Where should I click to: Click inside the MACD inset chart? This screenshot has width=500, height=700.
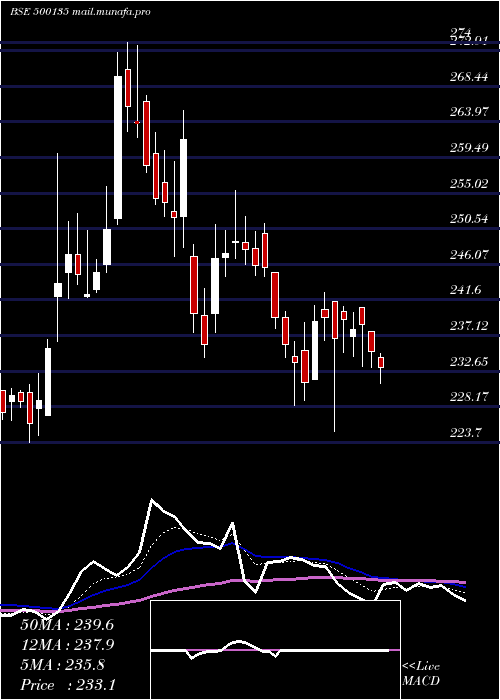click(x=275, y=650)
